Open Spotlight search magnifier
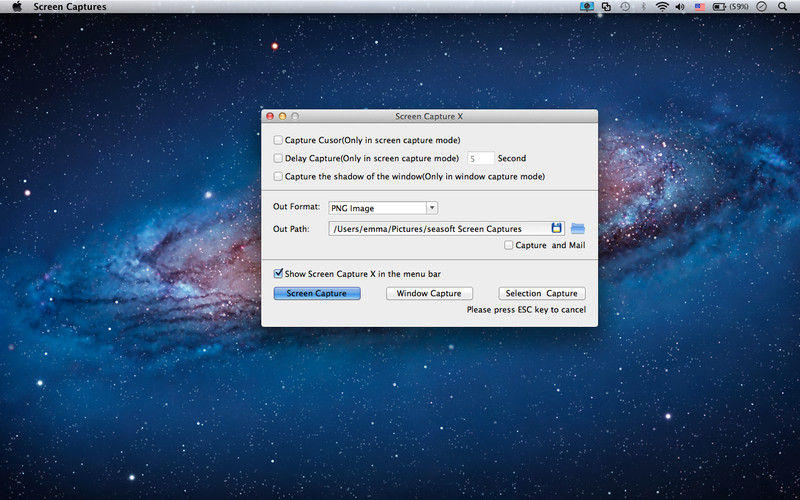The width and height of the screenshot is (800, 500). coord(782,7)
